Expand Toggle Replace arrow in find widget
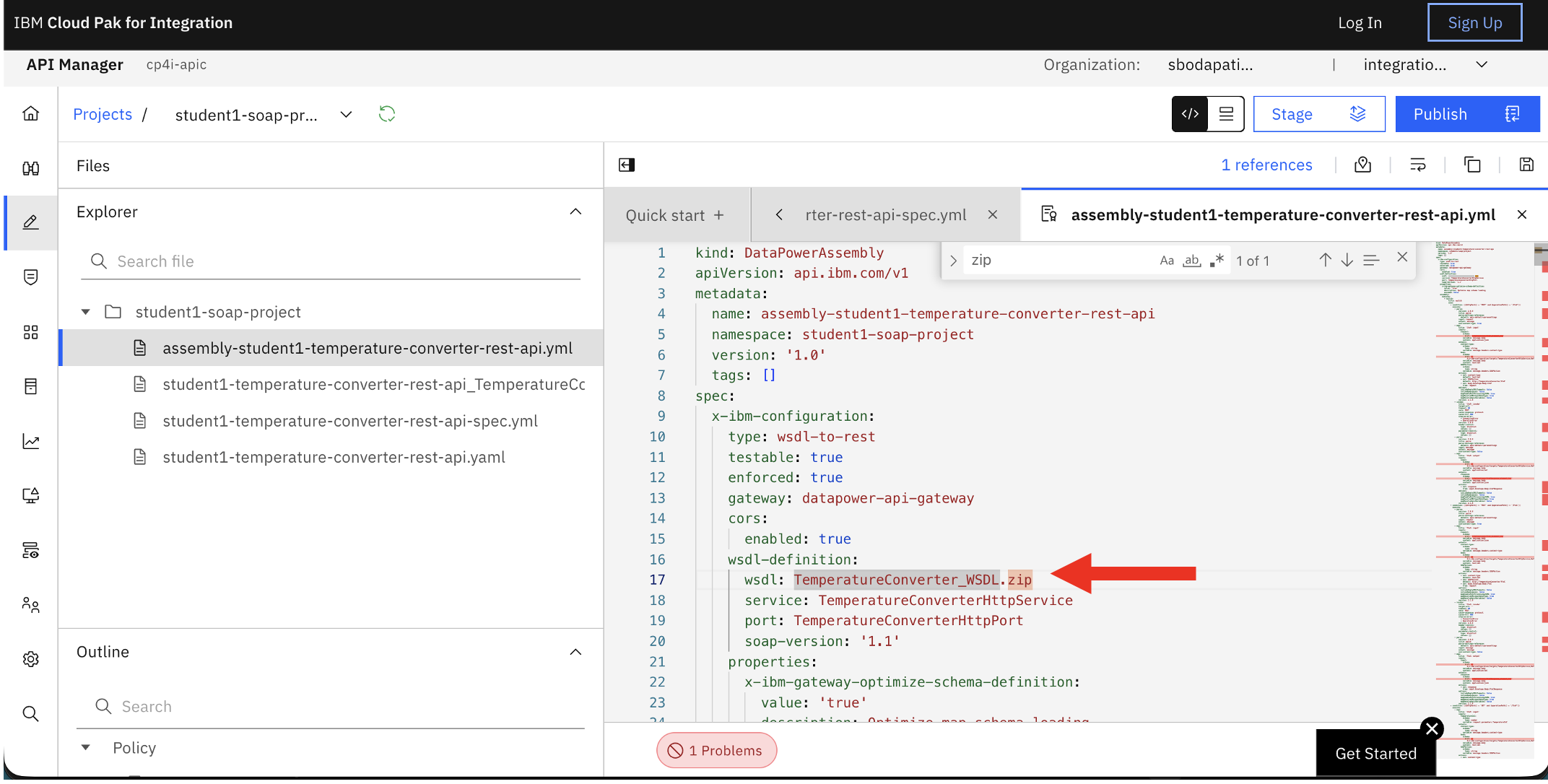This screenshot has width=1548, height=784. [953, 261]
